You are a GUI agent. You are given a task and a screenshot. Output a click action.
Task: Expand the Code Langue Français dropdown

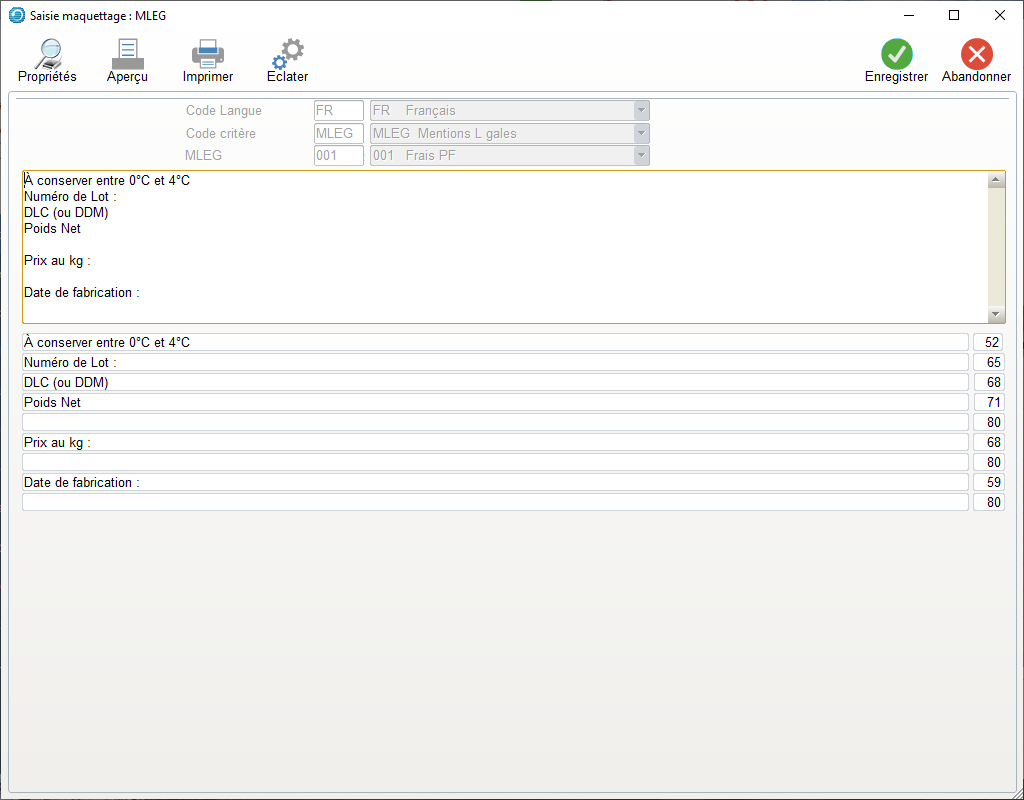coord(641,111)
